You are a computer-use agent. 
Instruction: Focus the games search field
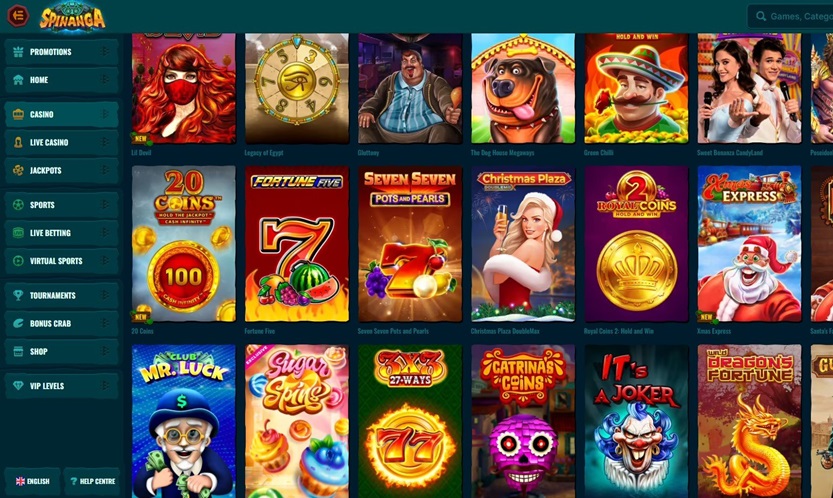pos(790,16)
